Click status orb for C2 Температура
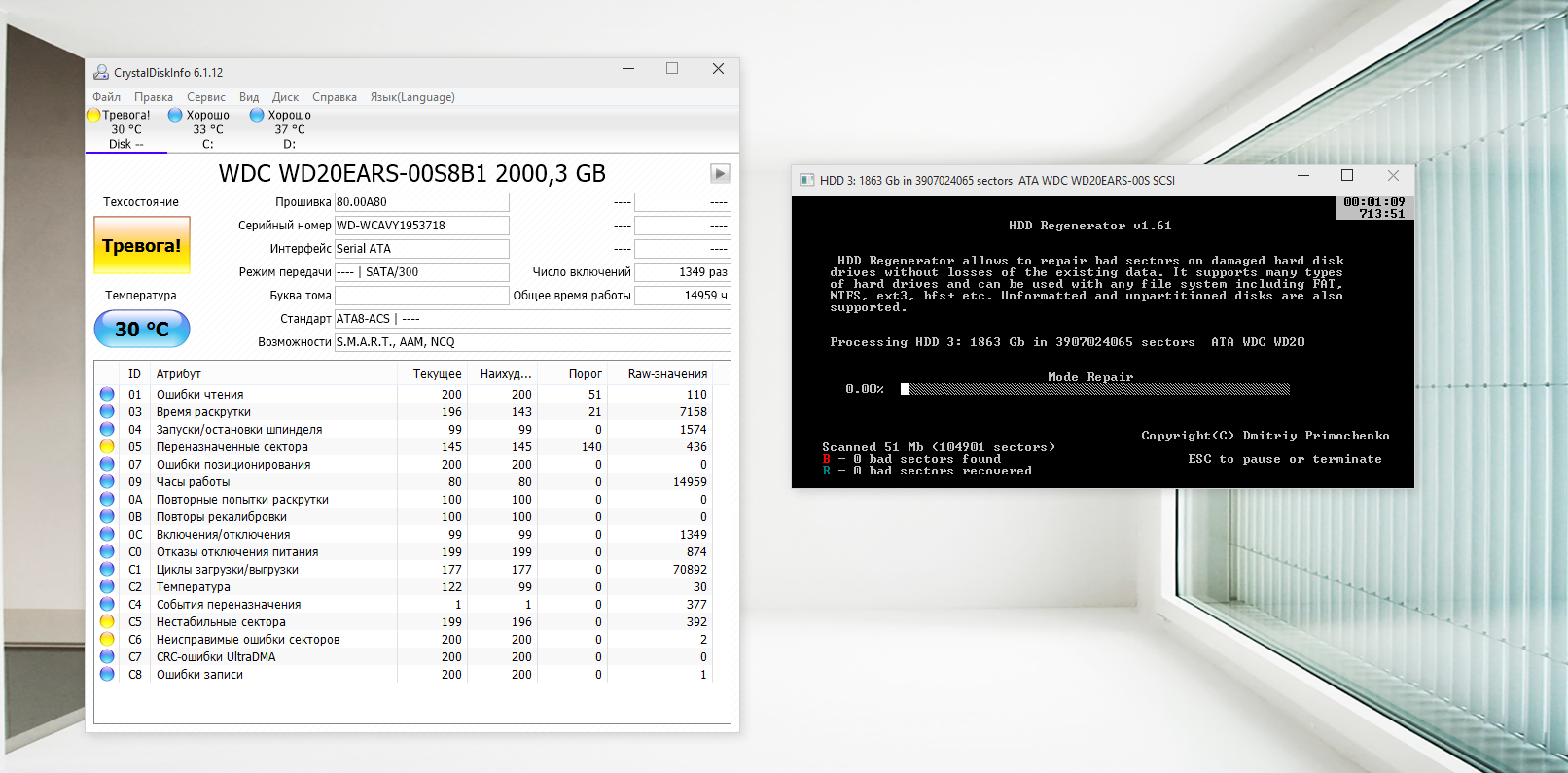Image resolution: width=1568 pixels, height=773 pixels. tap(107, 586)
